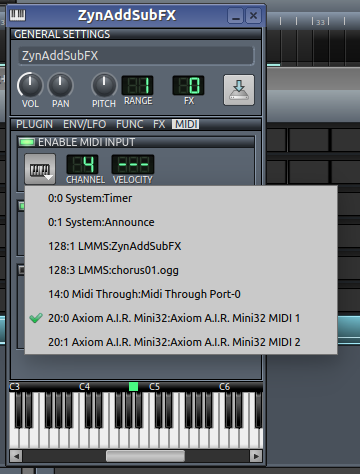Edit the ZynAddSubFX instrument name field

pos(136,56)
